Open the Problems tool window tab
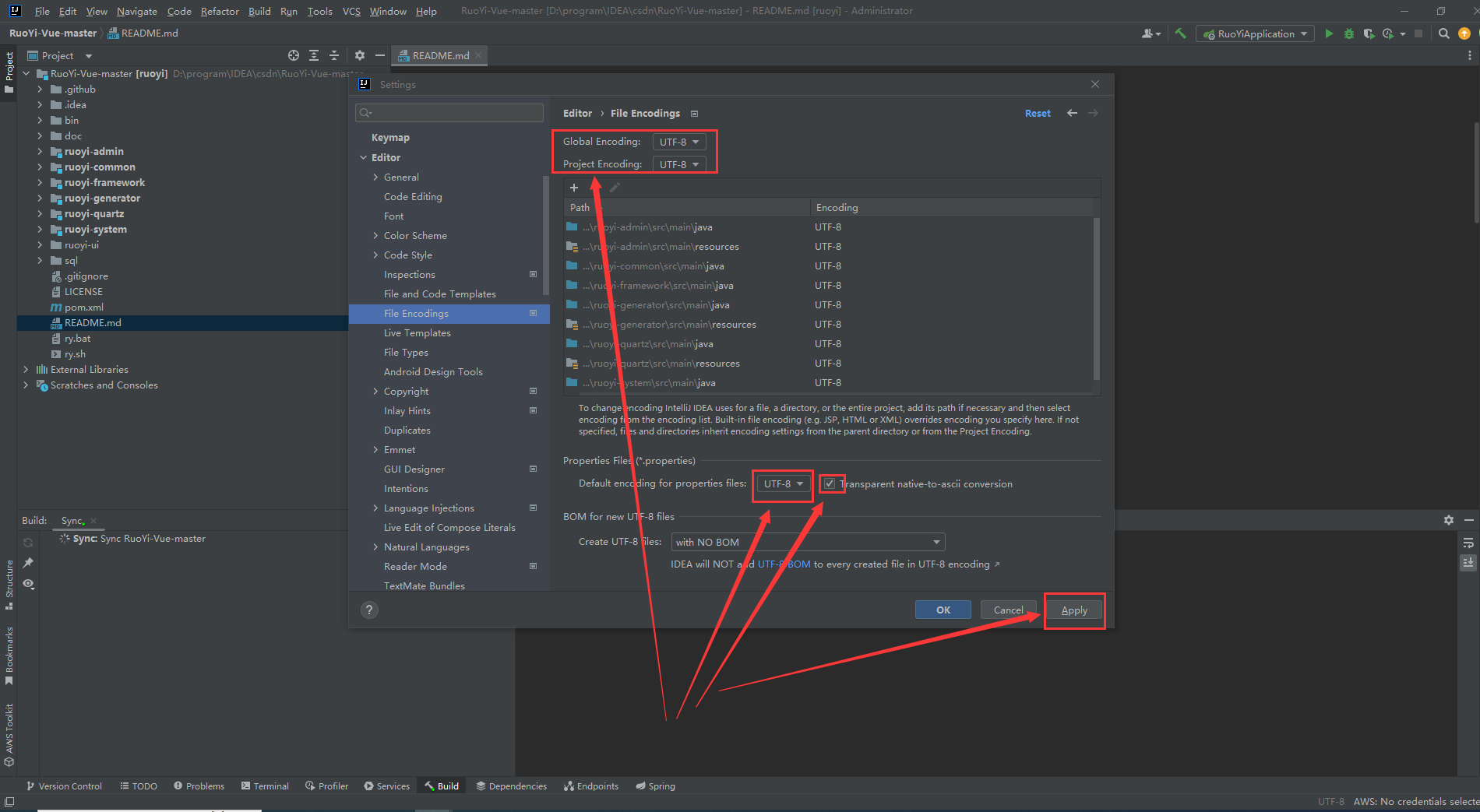1480x812 pixels. click(199, 786)
